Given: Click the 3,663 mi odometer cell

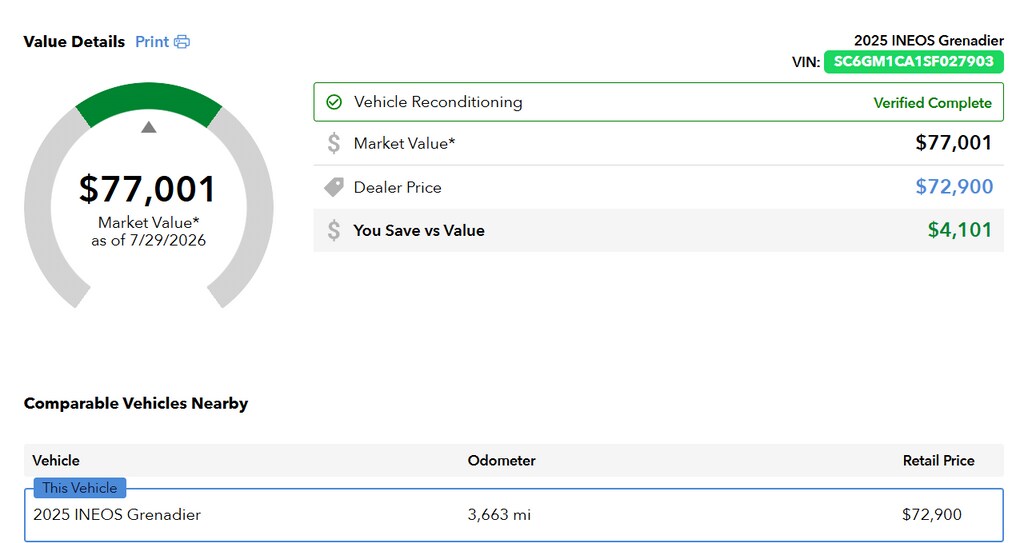Looking at the screenshot, I should click(x=499, y=515).
